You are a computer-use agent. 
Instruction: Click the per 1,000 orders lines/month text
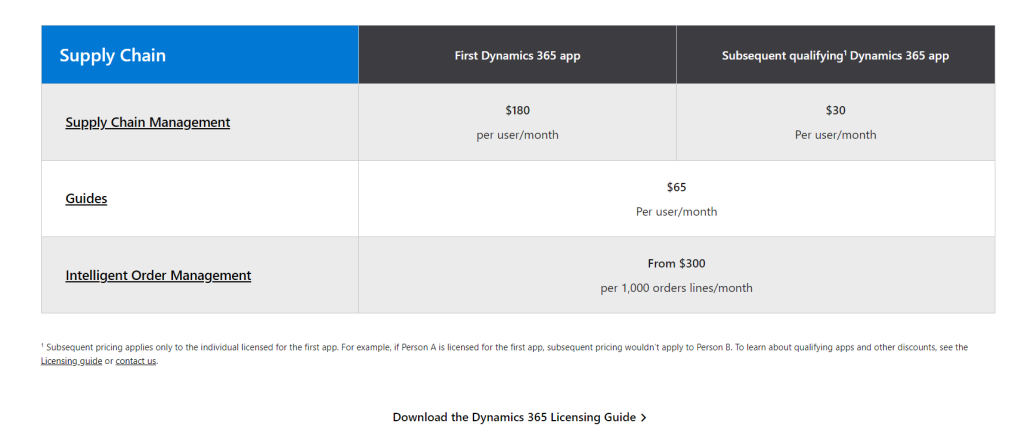(677, 288)
